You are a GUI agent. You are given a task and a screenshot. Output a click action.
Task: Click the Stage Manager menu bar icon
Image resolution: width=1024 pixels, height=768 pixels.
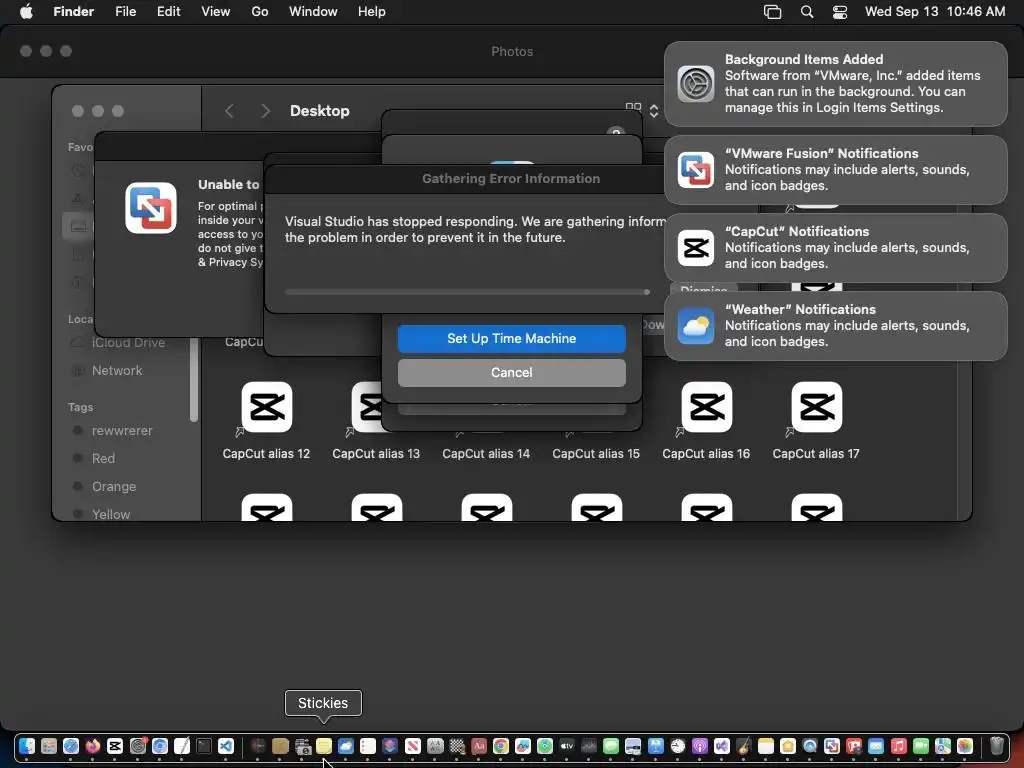(x=773, y=12)
